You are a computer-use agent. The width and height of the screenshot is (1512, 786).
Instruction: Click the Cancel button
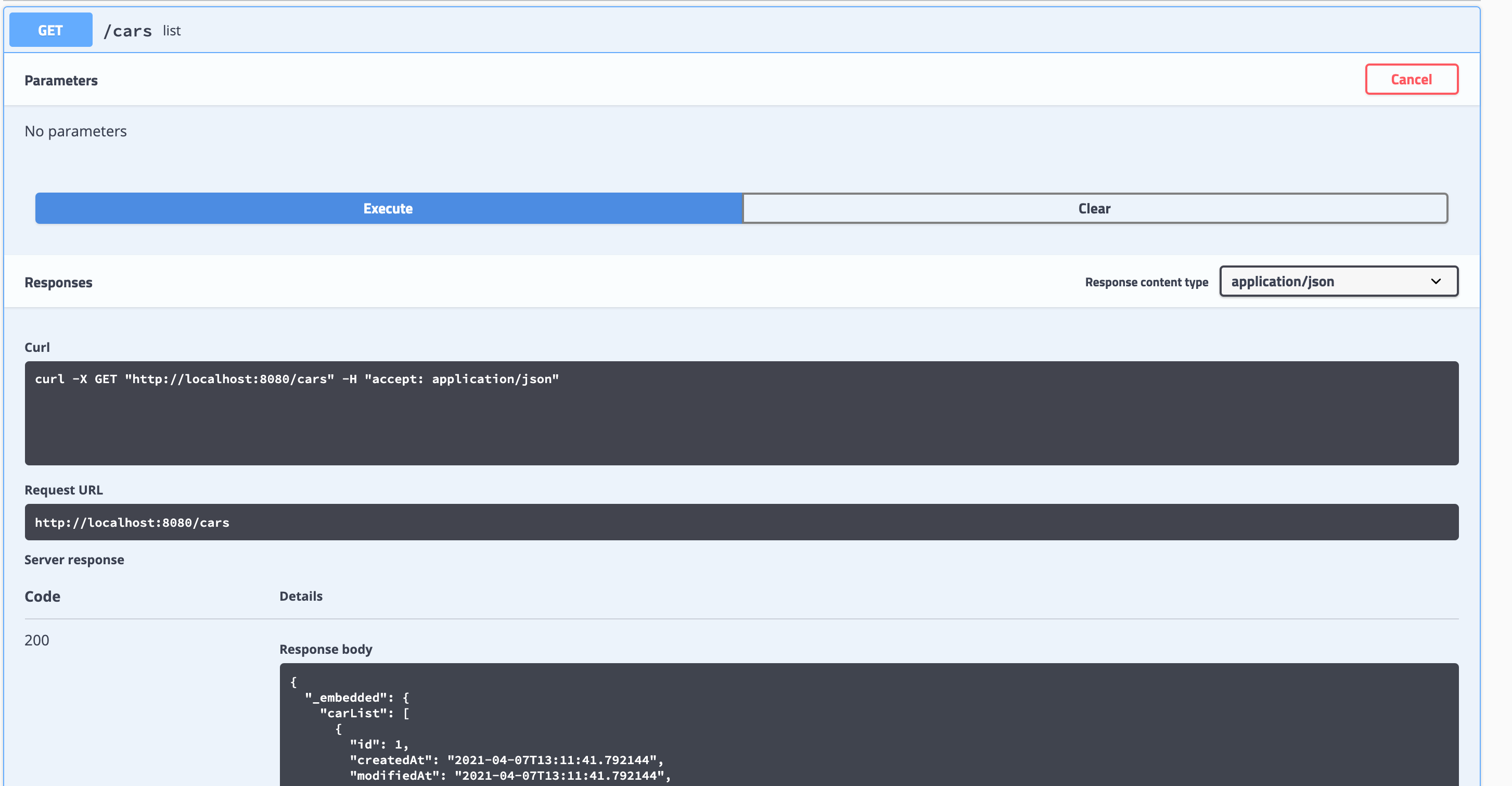[x=1411, y=79]
